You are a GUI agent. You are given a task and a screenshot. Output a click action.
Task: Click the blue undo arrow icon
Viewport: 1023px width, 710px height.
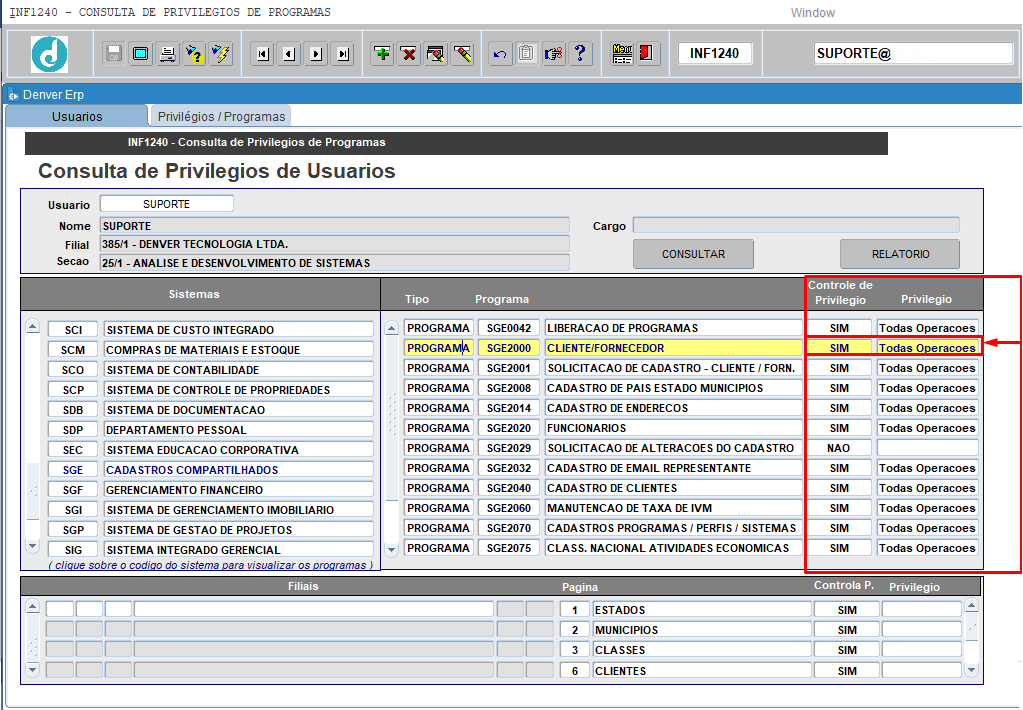(500, 54)
